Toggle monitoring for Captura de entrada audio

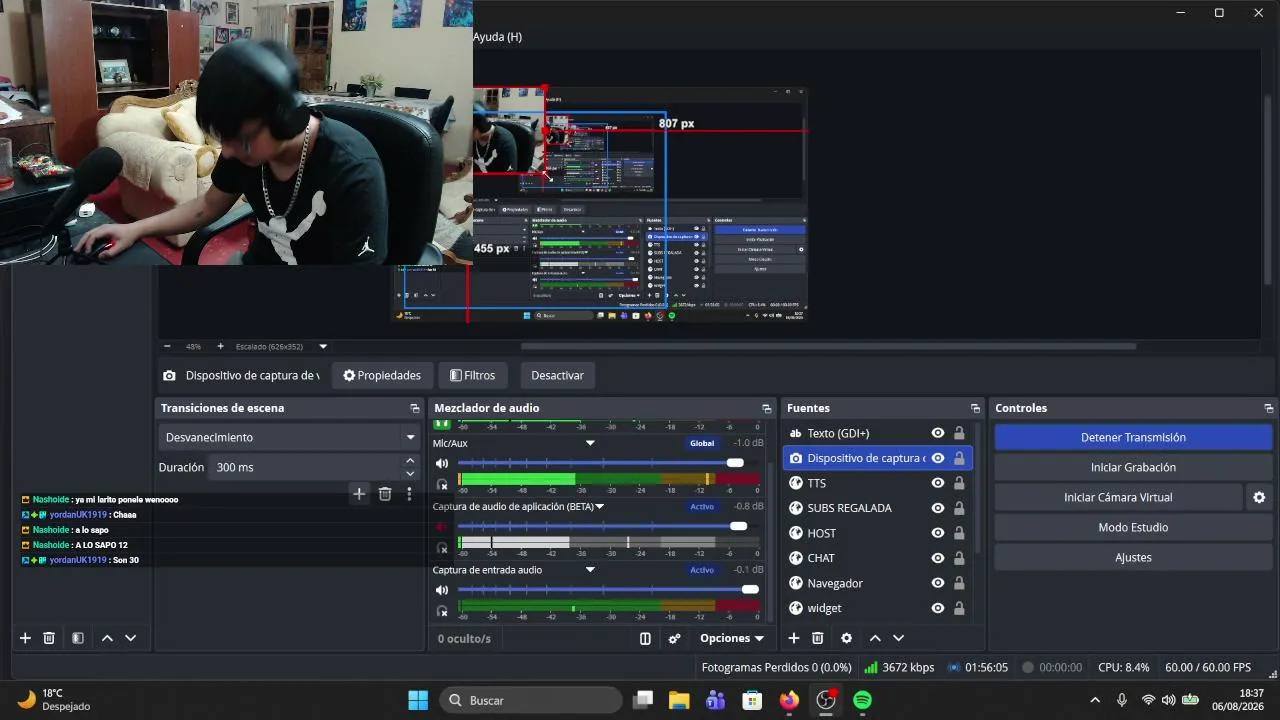click(442, 611)
